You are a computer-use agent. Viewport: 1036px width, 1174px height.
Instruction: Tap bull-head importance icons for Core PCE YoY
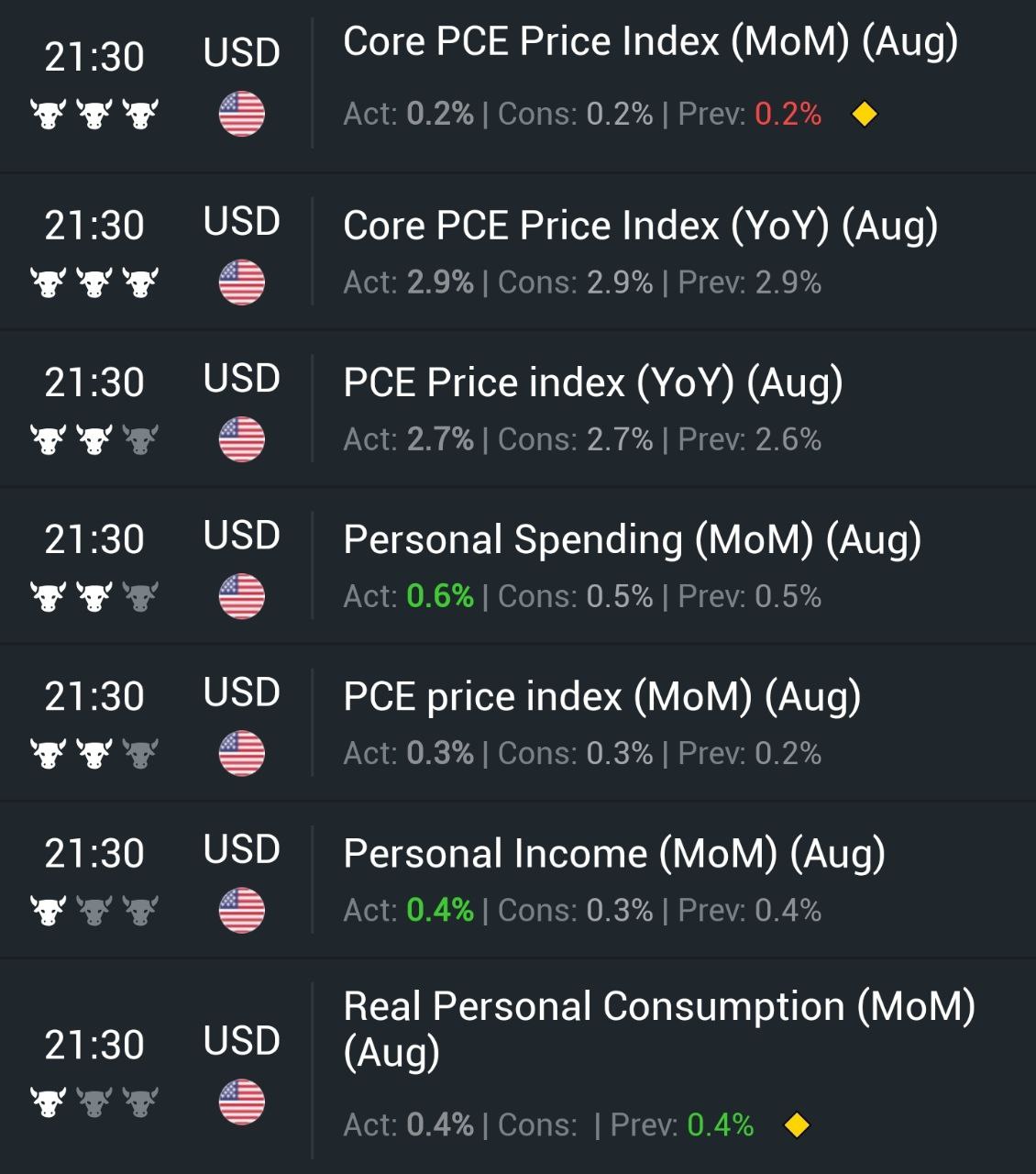pyautogui.click(x=94, y=282)
